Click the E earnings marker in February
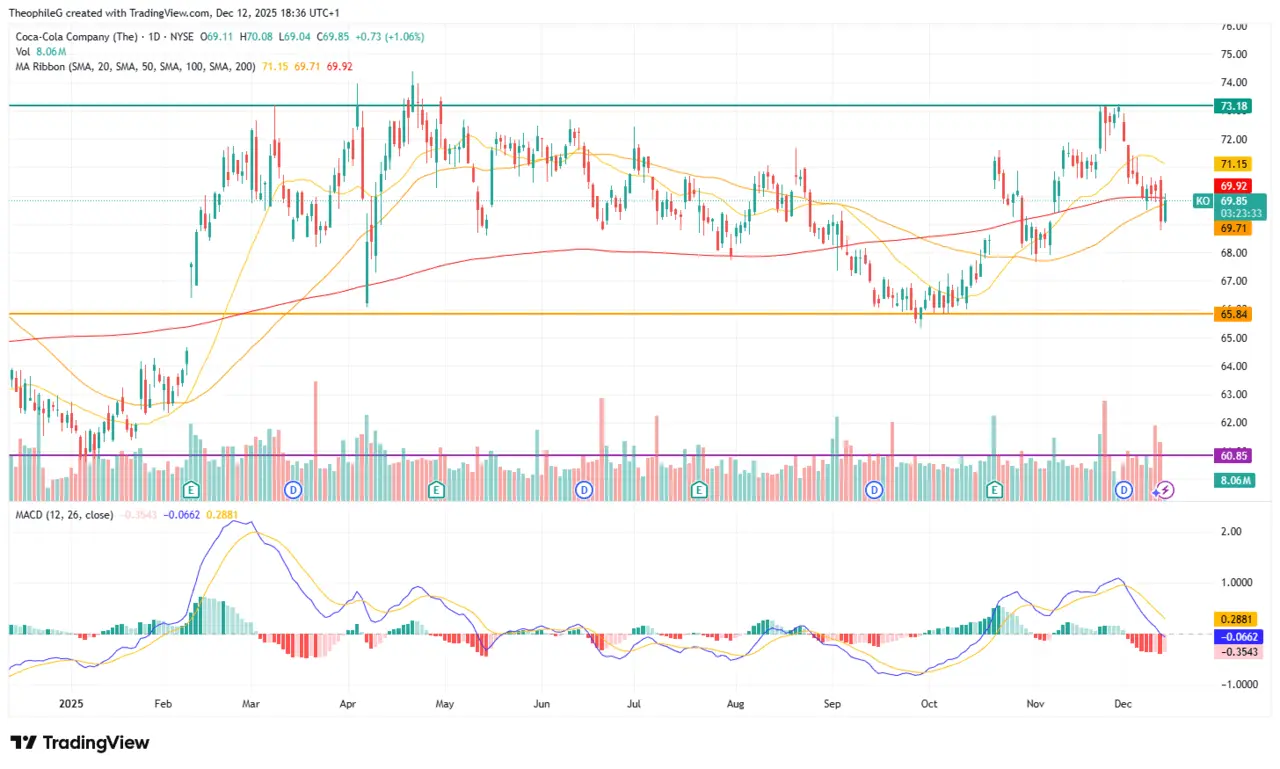The height and width of the screenshot is (769, 1280). (191, 490)
